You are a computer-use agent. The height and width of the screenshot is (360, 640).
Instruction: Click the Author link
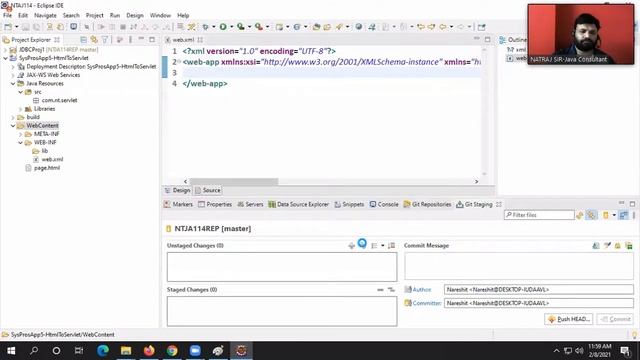(x=422, y=289)
